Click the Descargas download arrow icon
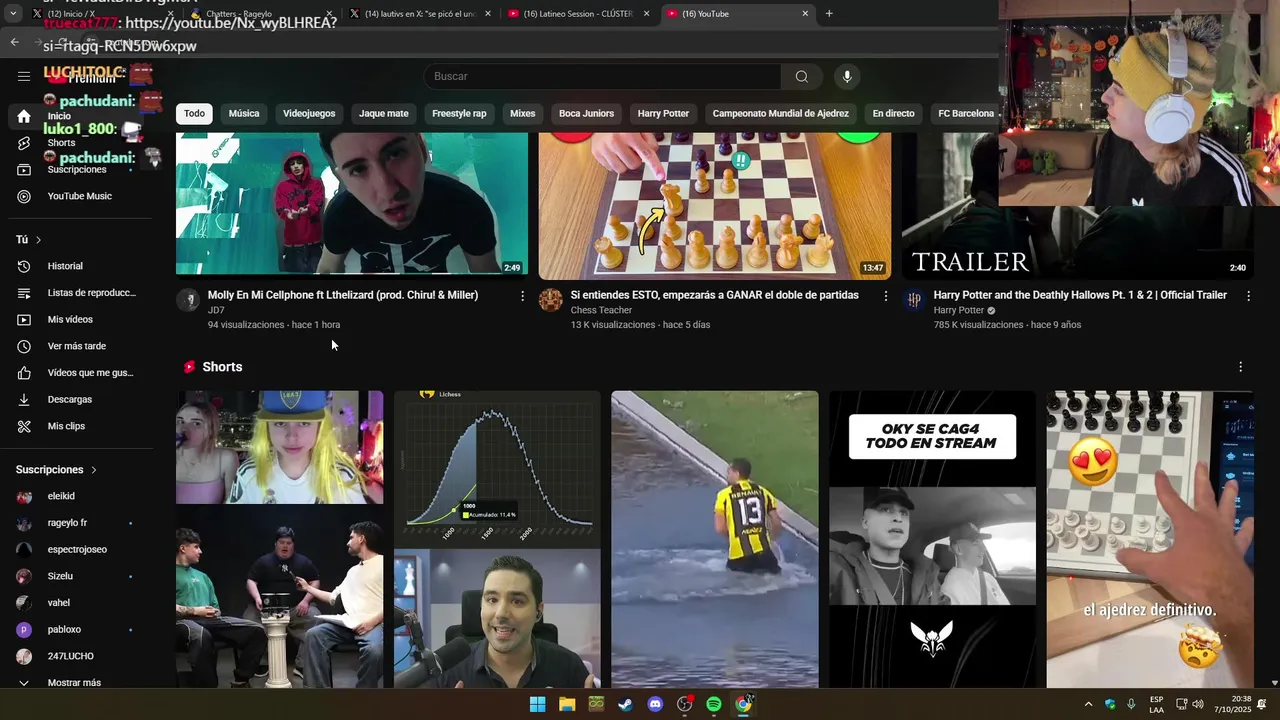This screenshot has height=720, width=1280. [24, 400]
